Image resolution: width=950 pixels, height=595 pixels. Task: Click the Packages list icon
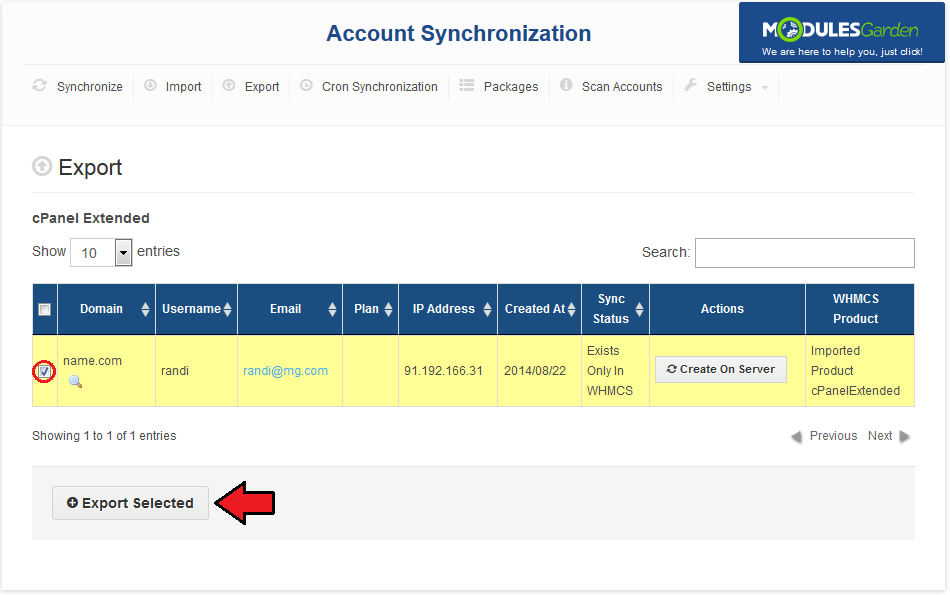(x=467, y=85)
